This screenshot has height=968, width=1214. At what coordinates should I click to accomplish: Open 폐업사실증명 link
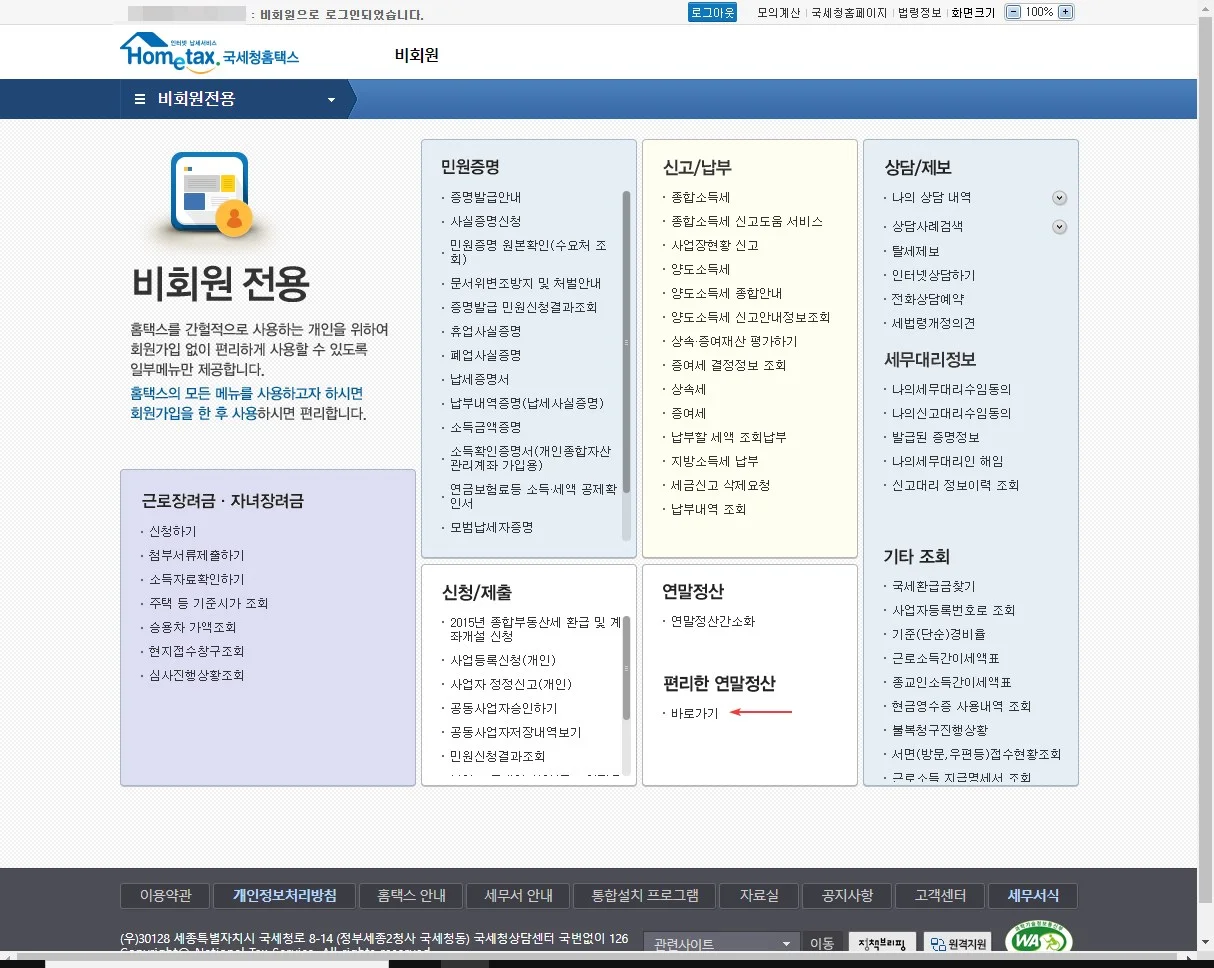pyautogui.click(x=485, y=355)
